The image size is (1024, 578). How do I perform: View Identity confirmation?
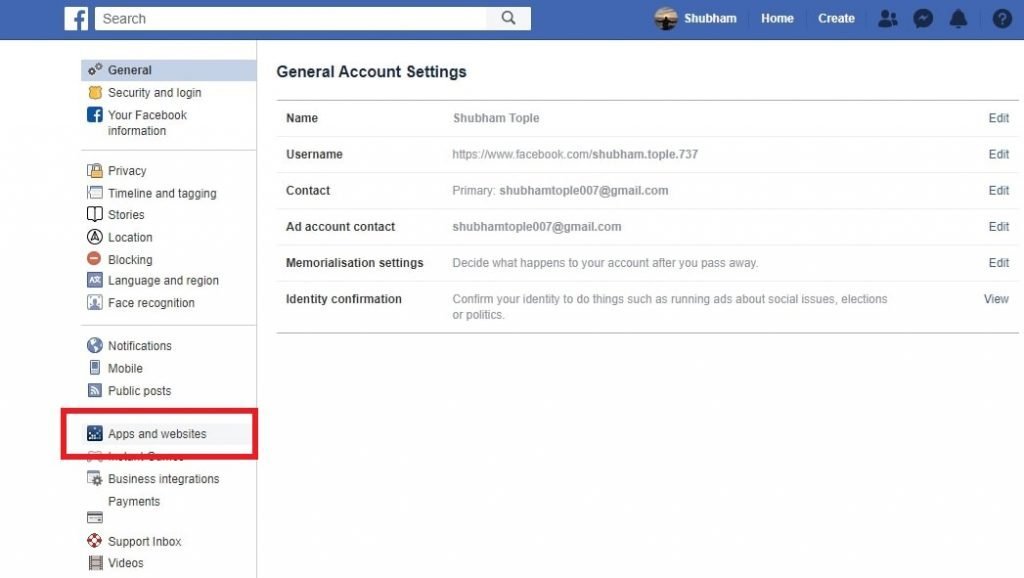[x=996, y=299]
